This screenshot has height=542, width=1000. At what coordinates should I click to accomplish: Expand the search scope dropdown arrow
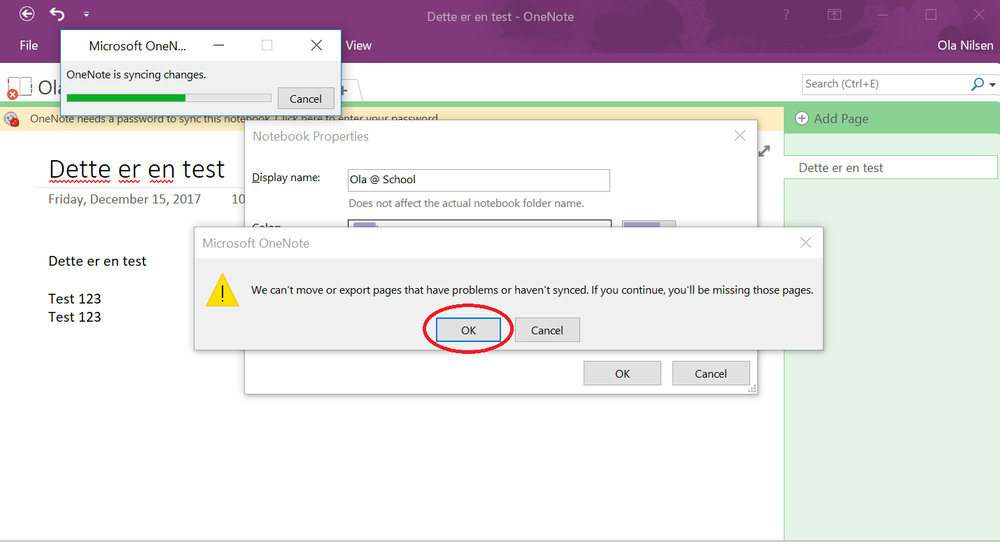992,85
